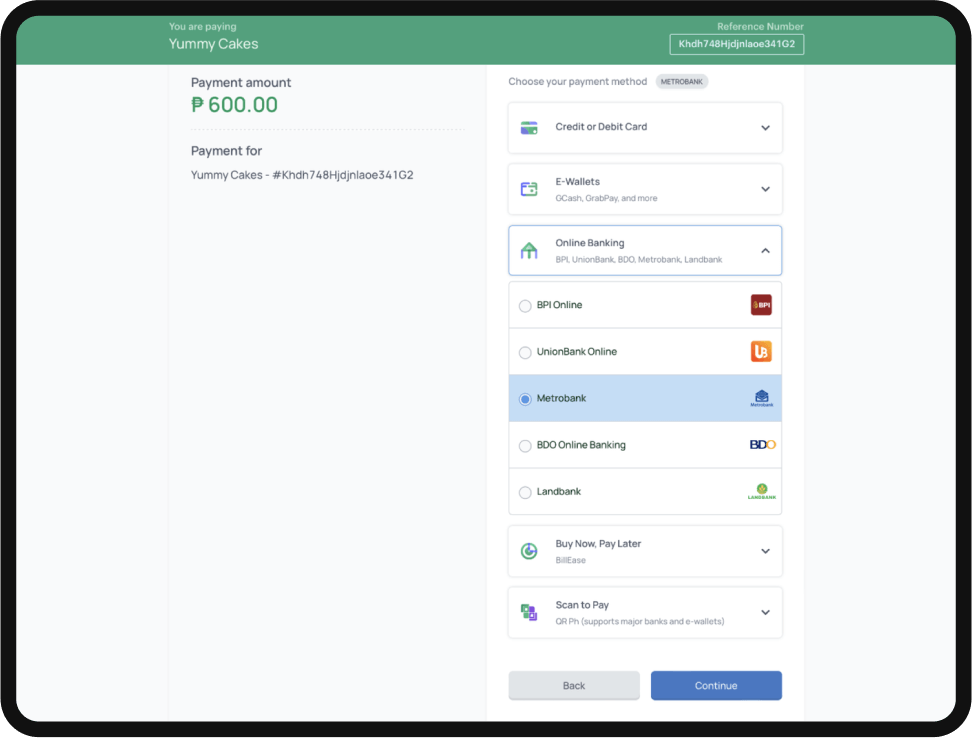Screen dimensions: 972x738
Task: Select the UnionBank Online radio button
Action: tap(525, 353)
